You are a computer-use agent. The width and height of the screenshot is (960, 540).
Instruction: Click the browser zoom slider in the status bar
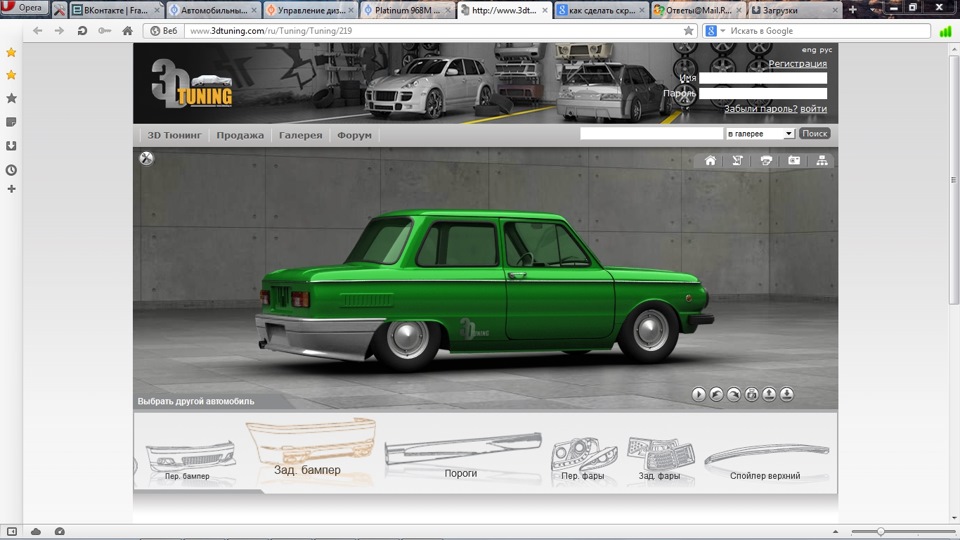[880, 531]
